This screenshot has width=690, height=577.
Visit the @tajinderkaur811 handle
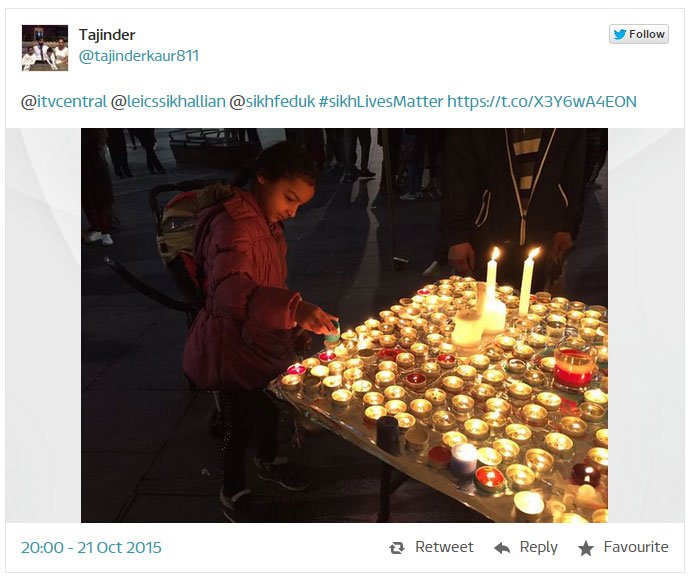[x=139, y=56]
